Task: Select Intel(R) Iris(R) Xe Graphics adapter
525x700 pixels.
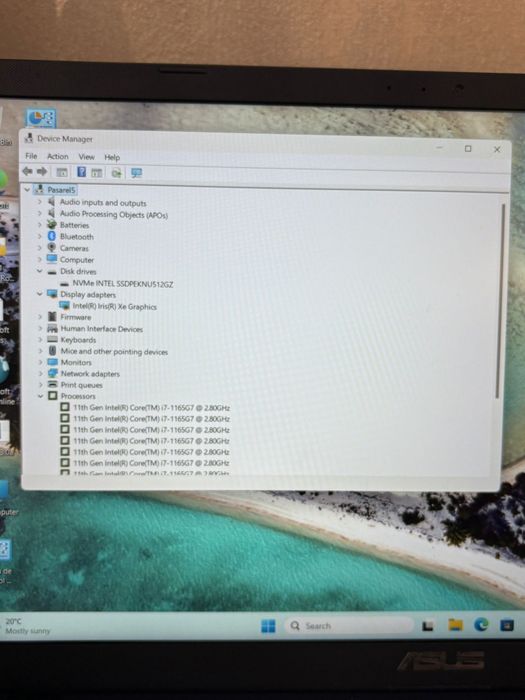Action: (x=115, y=307)
